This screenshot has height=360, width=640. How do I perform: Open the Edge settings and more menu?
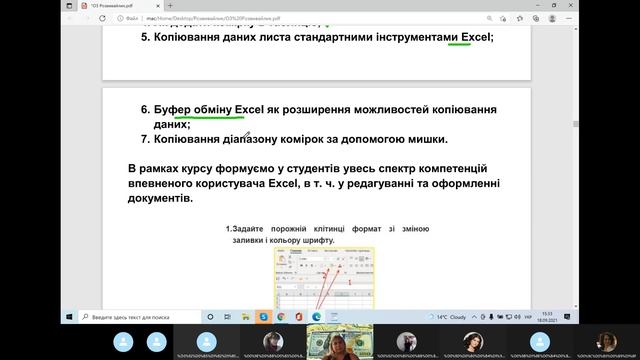click(x=569, y=18)
